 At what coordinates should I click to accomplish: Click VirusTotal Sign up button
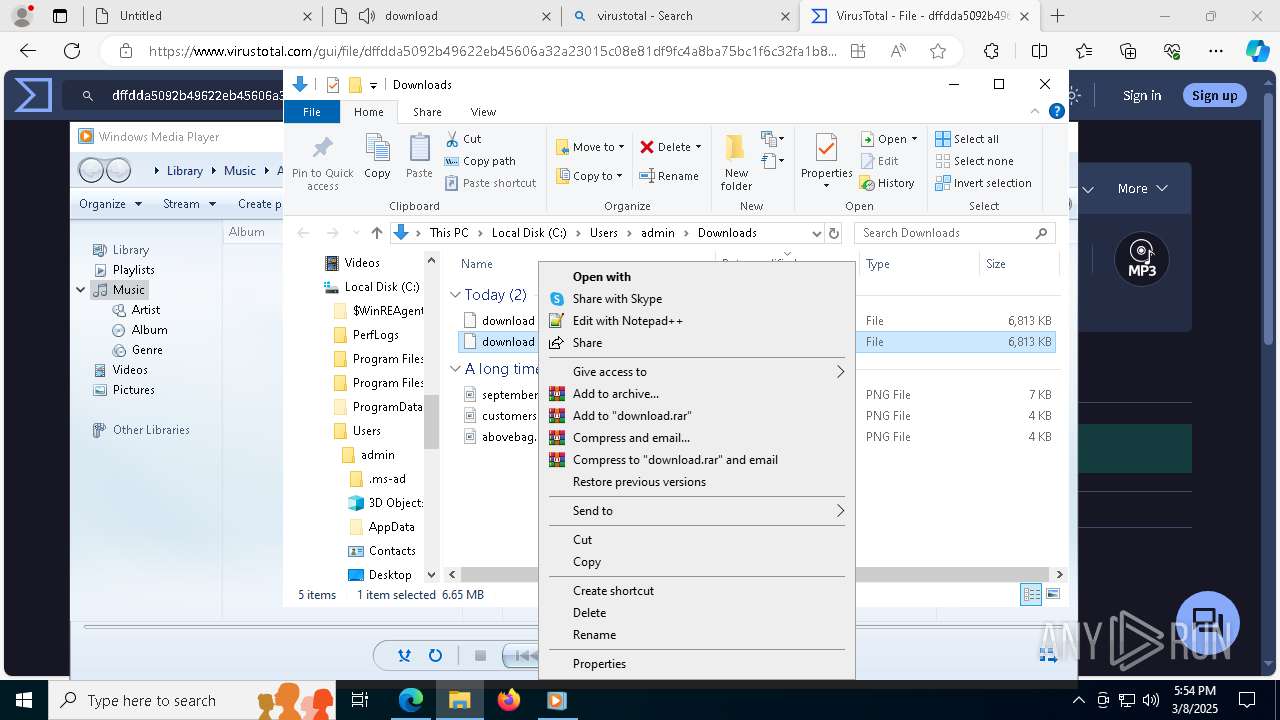(x=1214, y=95)
